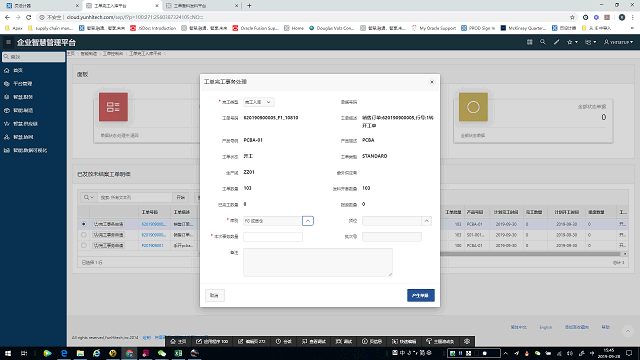Open the My Oracle Support bookmark

pyautogui.click(x=433, y=28)
